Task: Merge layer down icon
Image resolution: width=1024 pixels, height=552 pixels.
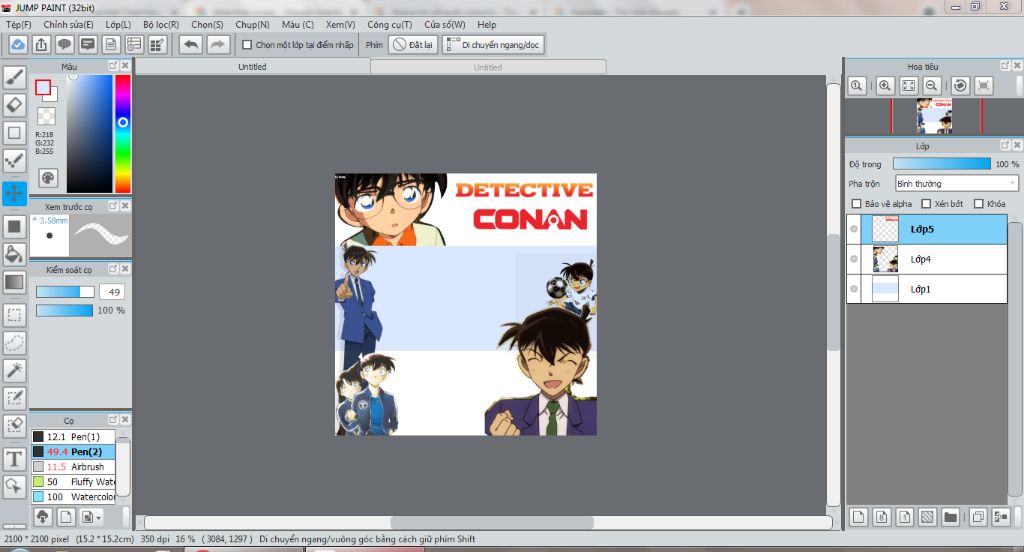Action: click(1000, 517)
